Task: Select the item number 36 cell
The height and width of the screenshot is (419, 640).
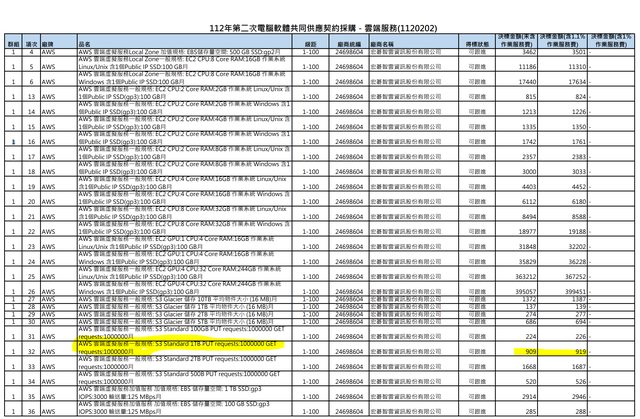Action: click(31, 410)
